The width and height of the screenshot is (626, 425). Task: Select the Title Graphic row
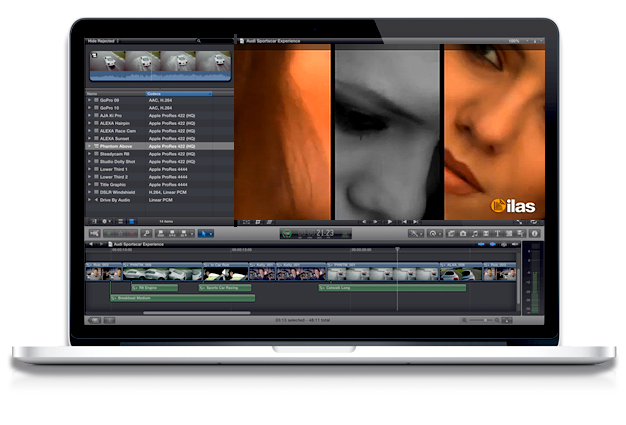tap(160, 185)
